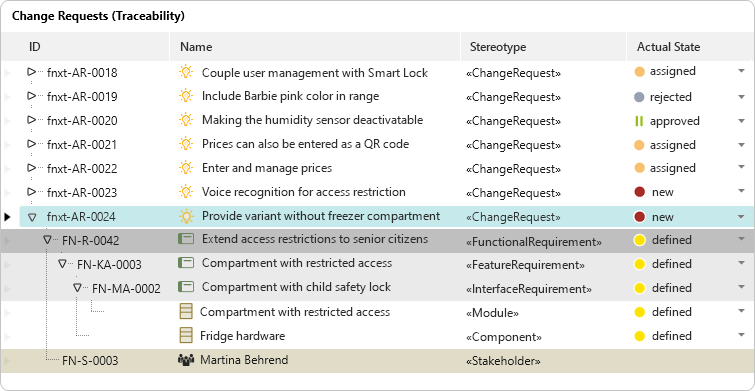Click requirement icon of Extend access restrictions

click(186, 239)
